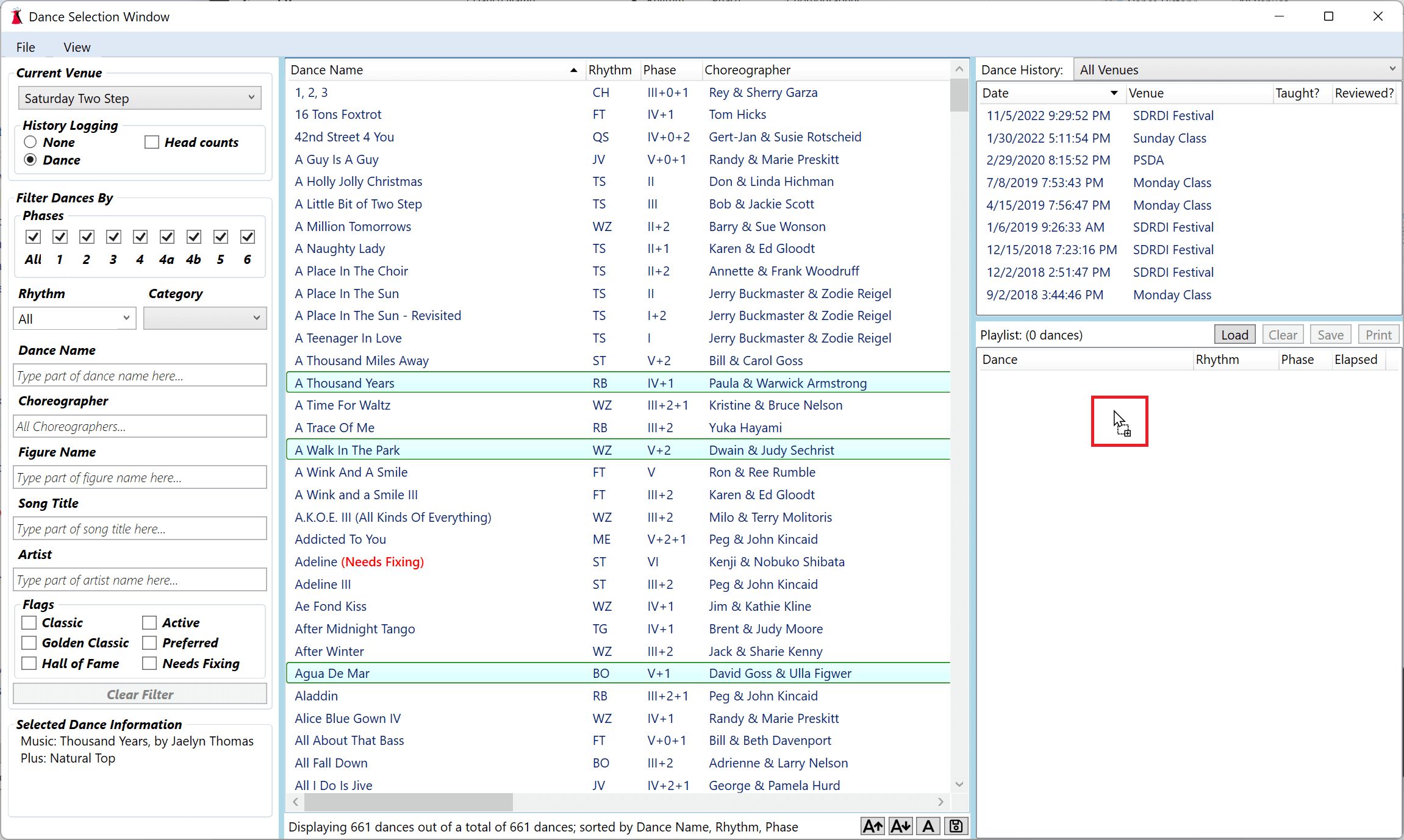
Task: Toggle the Head counts checkbox
Action: (x=151, y=142)
